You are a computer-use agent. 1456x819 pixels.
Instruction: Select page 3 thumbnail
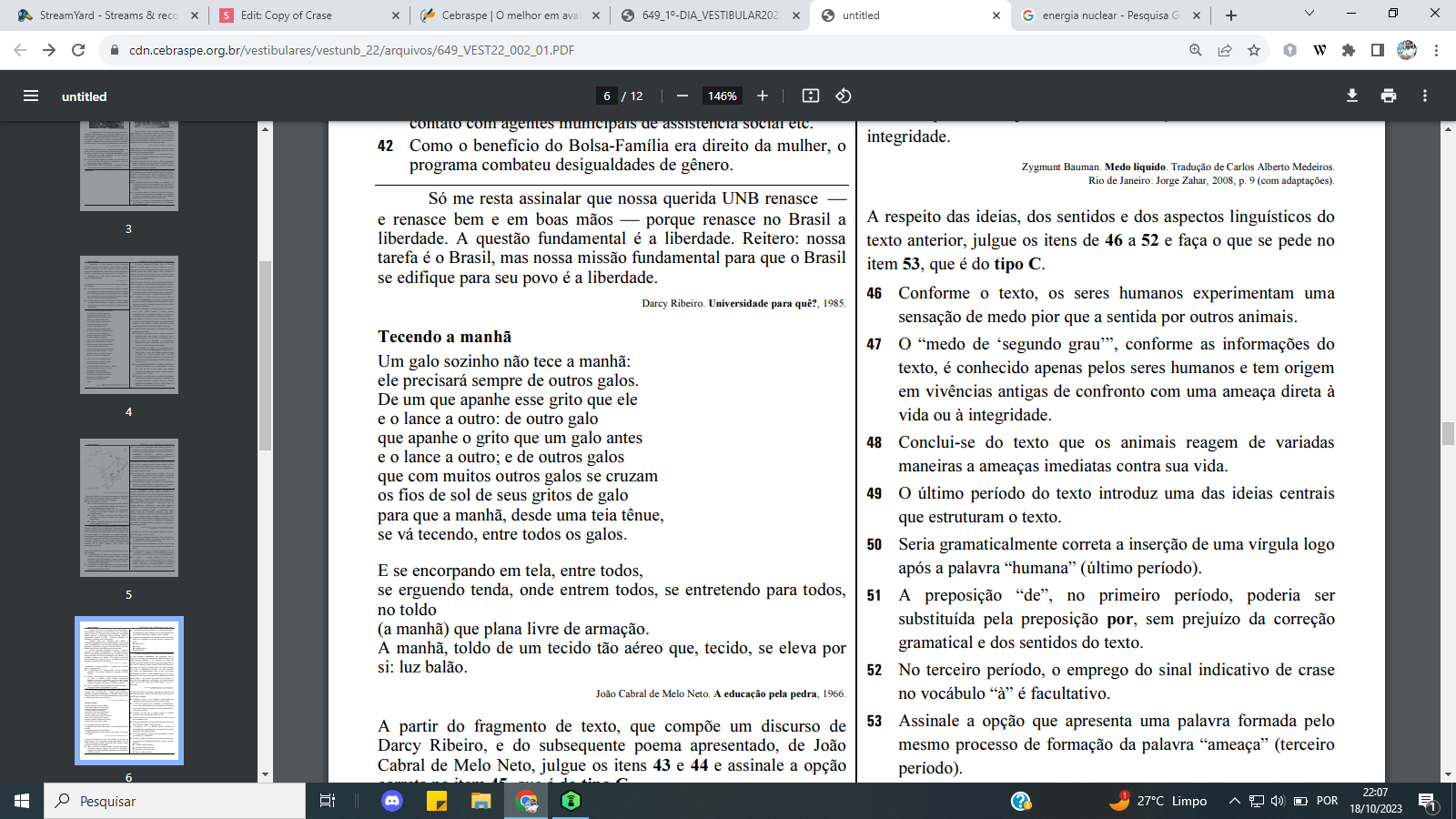pos(129,166)
